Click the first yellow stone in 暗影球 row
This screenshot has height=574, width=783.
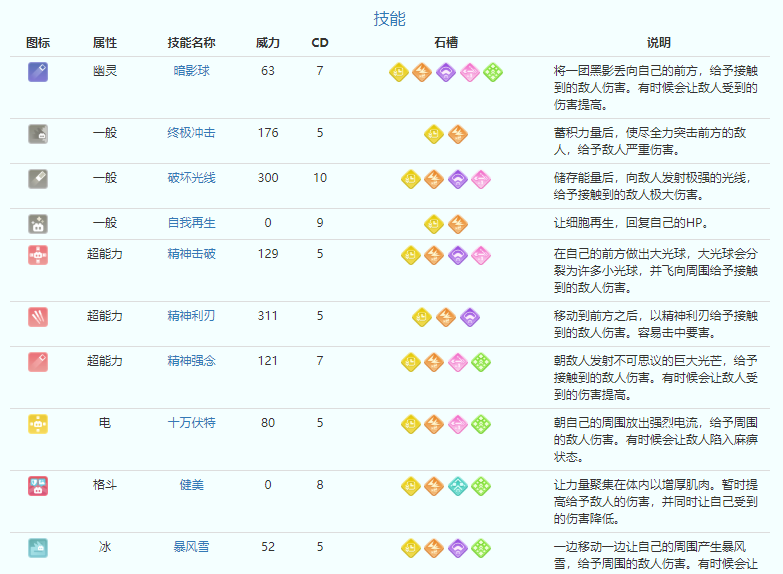[x=398, y=72]
